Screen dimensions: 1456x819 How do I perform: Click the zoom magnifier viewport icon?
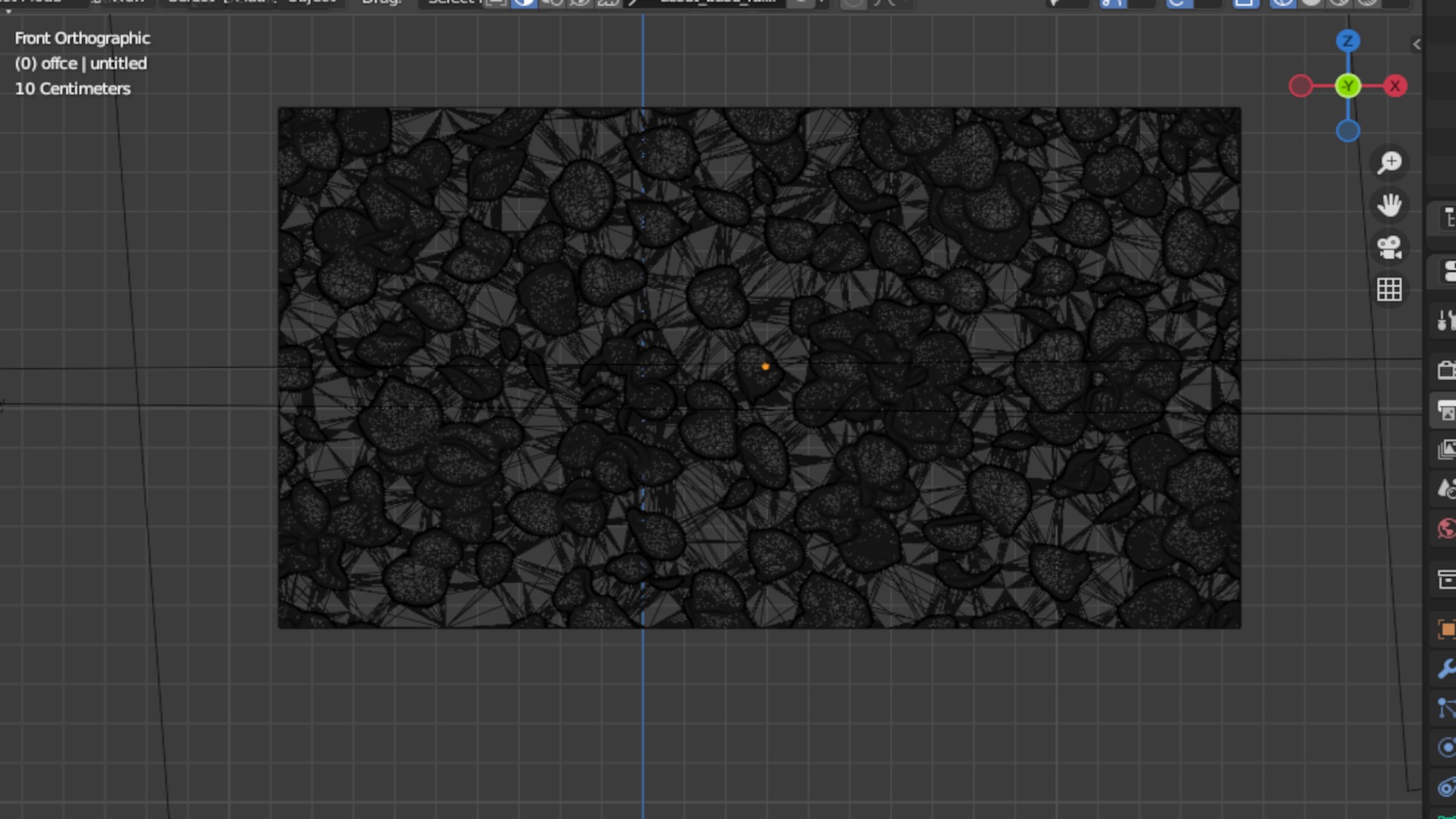click(x=1389, y=162)
